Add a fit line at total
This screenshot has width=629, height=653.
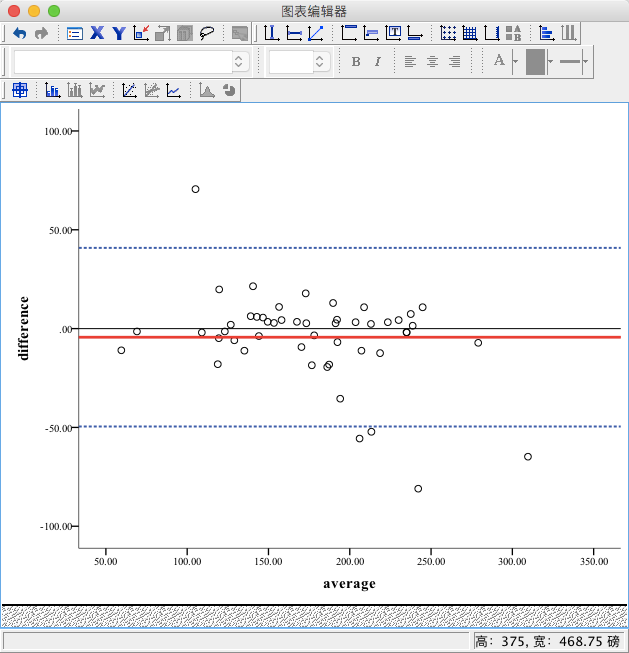[130, 90]
